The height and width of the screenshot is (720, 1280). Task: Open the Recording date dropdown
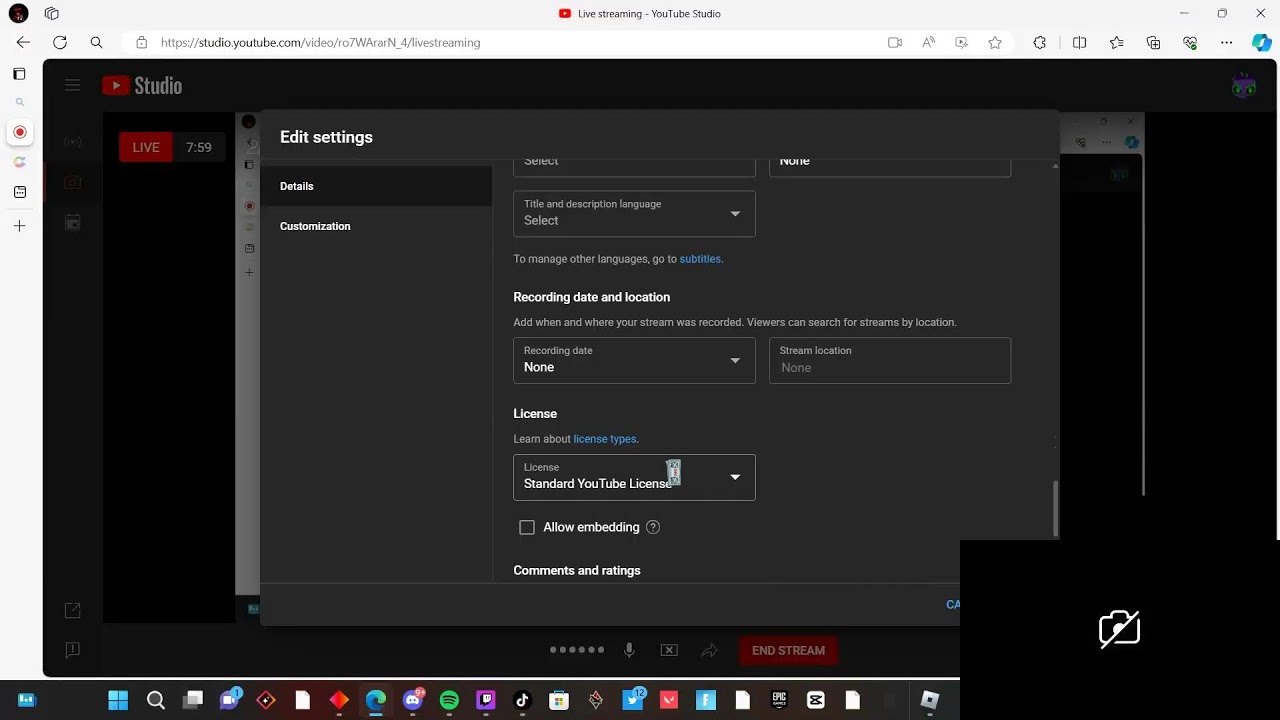tap(634, 360)
